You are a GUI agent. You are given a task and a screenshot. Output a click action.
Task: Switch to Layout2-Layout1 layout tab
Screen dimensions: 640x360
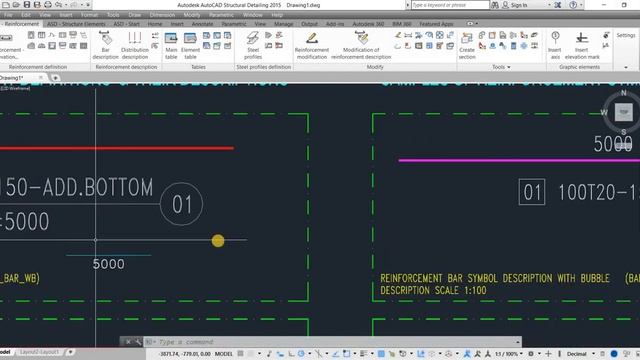(39, 352)
